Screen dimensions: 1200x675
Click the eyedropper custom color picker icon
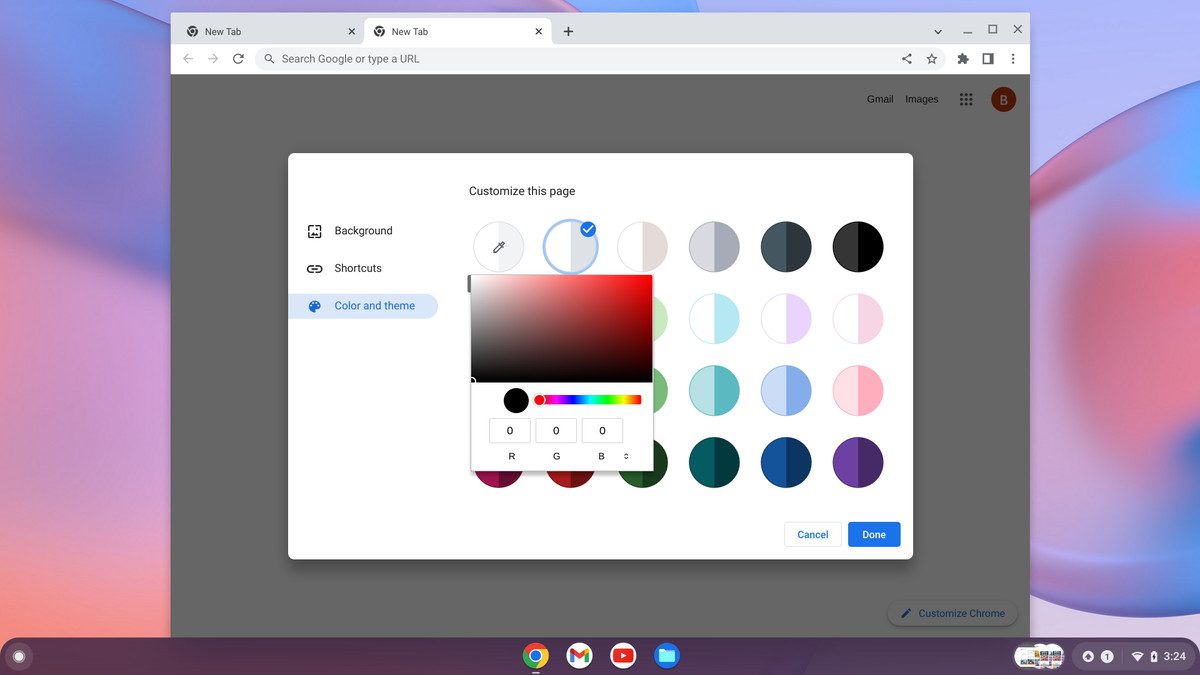498,247
